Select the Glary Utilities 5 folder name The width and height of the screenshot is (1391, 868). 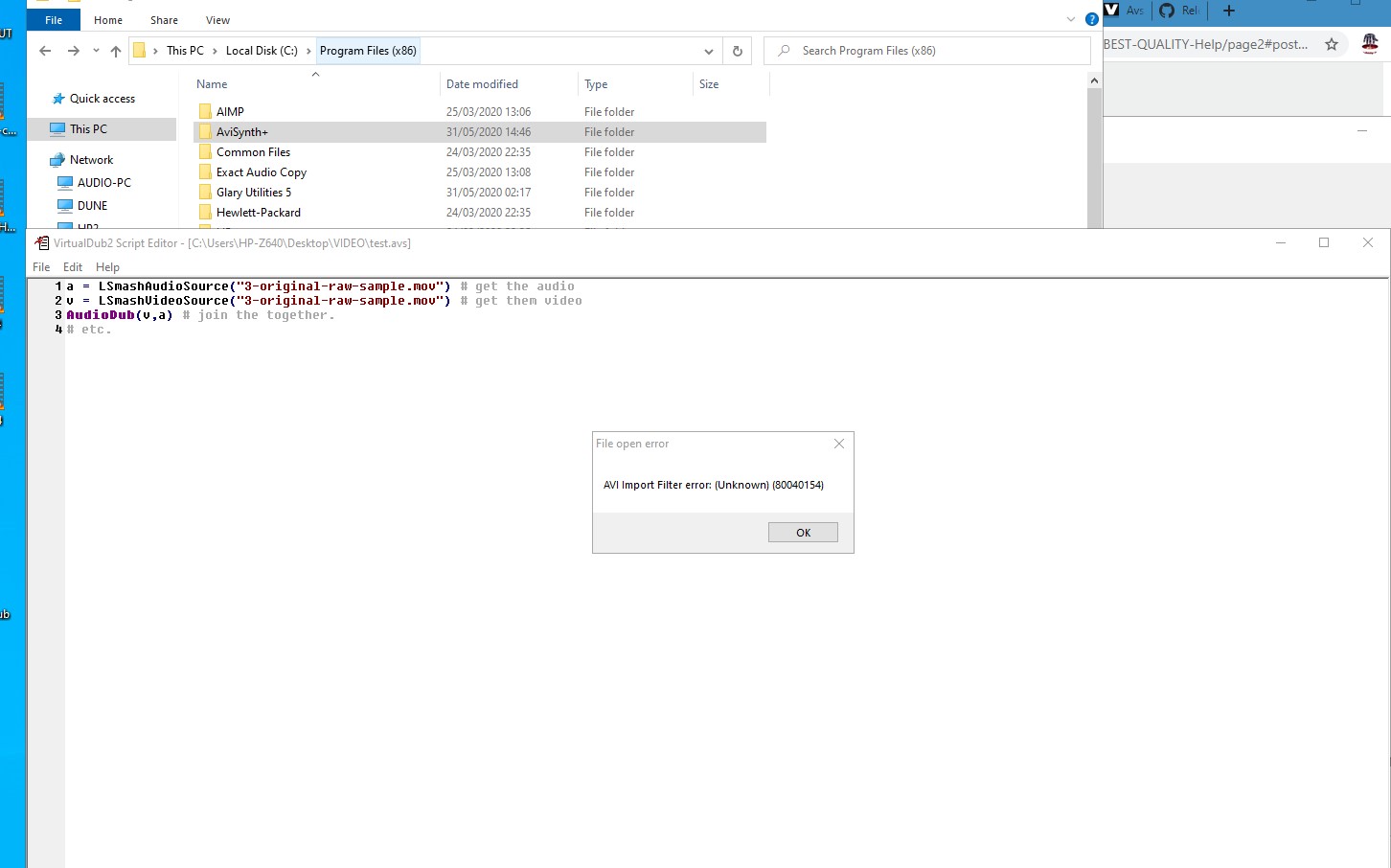[x=254, y=193]
